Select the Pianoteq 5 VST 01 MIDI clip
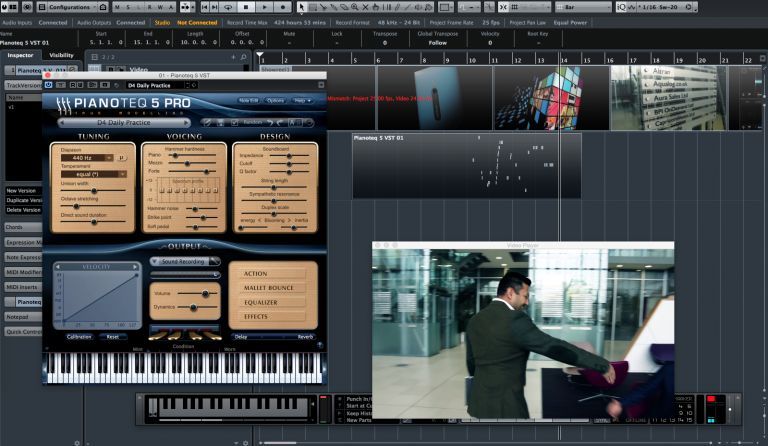768x446 pixels. click(x=467, y=166)
